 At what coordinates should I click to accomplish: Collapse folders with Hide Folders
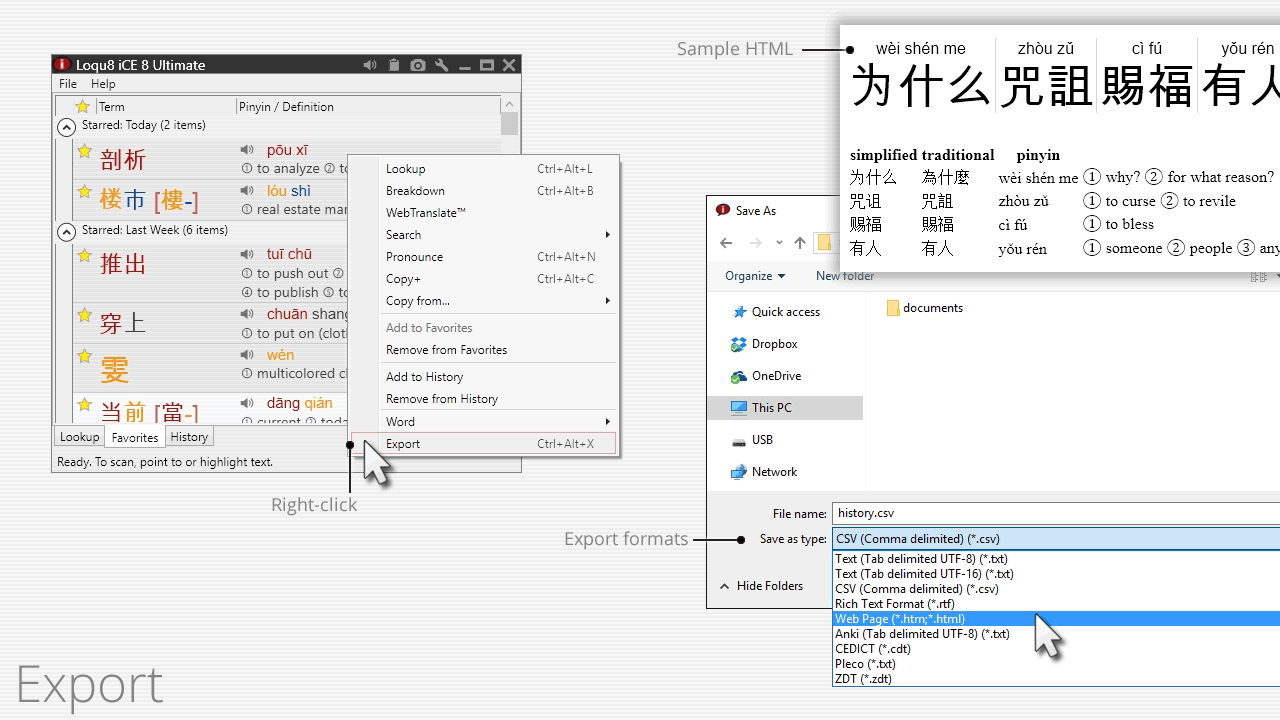pos(762,586)
